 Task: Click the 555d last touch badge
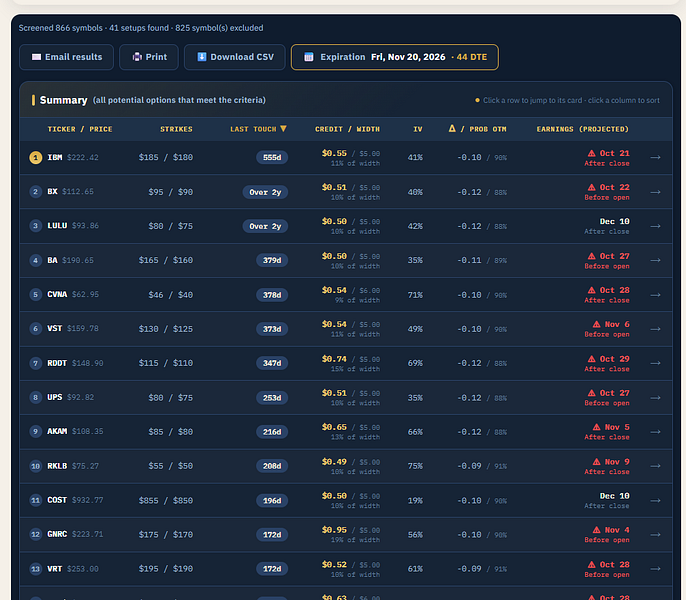tap(272, 158)
